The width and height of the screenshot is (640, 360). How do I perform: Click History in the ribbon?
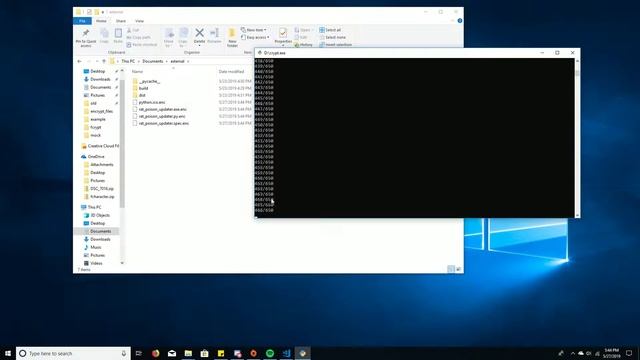303,44
